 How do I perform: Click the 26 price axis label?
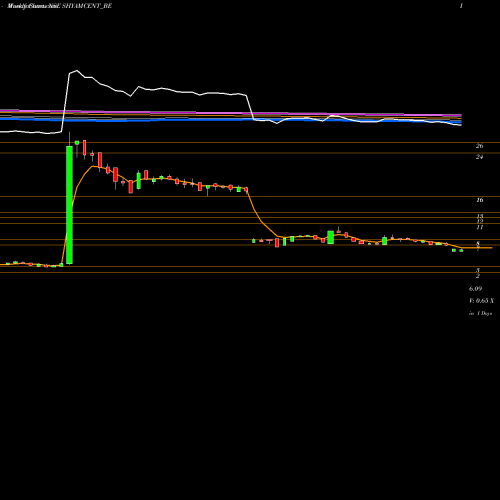(479, 146)
